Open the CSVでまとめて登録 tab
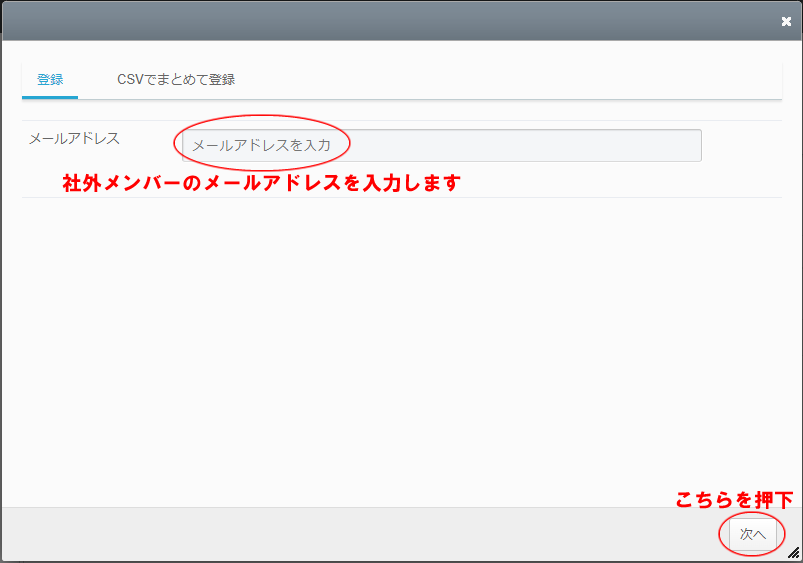The height and width of the screenshot is (563, 803). pyautogui.click(x=176, y=80)
